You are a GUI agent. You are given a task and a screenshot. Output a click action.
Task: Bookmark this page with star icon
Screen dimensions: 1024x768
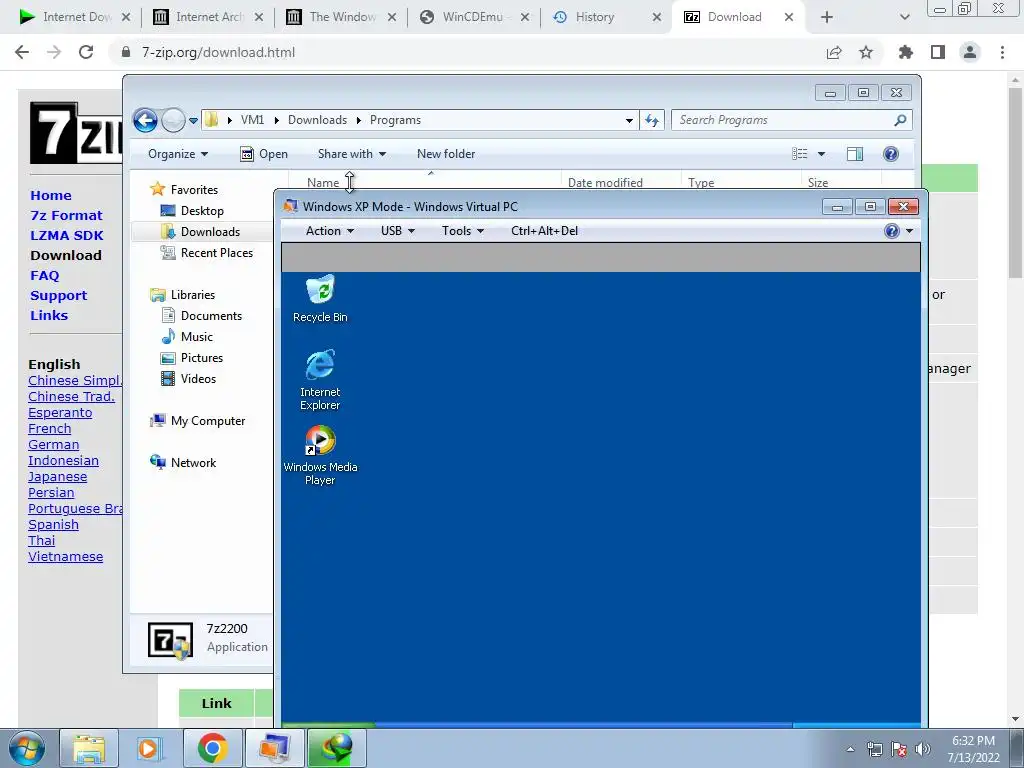tap(865, 52)
